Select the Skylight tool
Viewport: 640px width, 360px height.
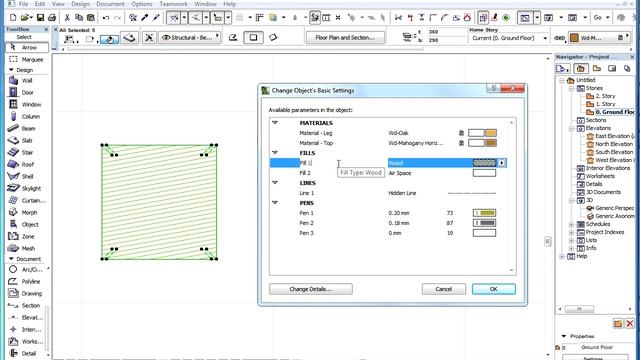pyautogui.click(x=27, y=188)
